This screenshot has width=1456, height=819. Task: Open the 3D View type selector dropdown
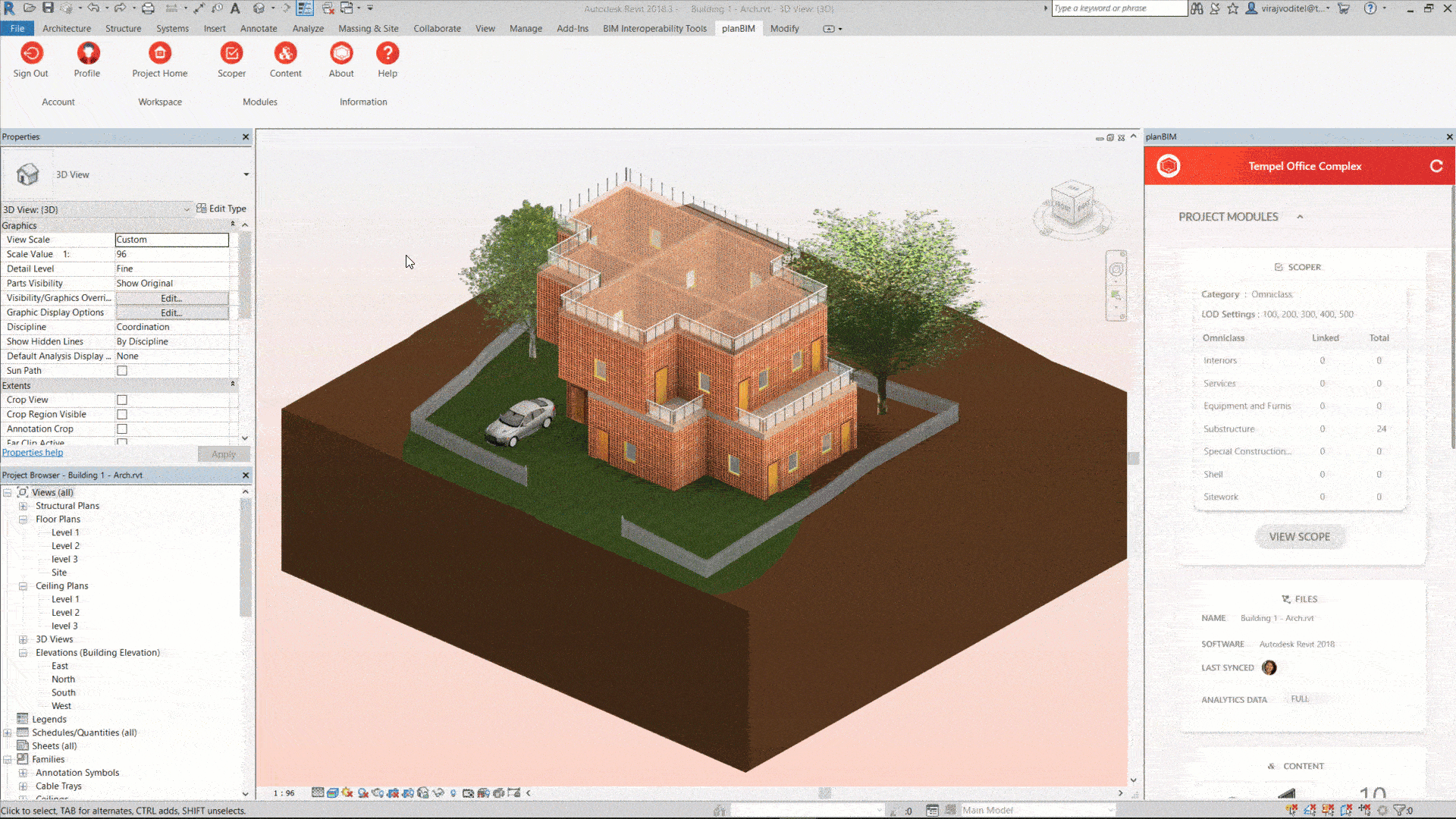point(246,174)
